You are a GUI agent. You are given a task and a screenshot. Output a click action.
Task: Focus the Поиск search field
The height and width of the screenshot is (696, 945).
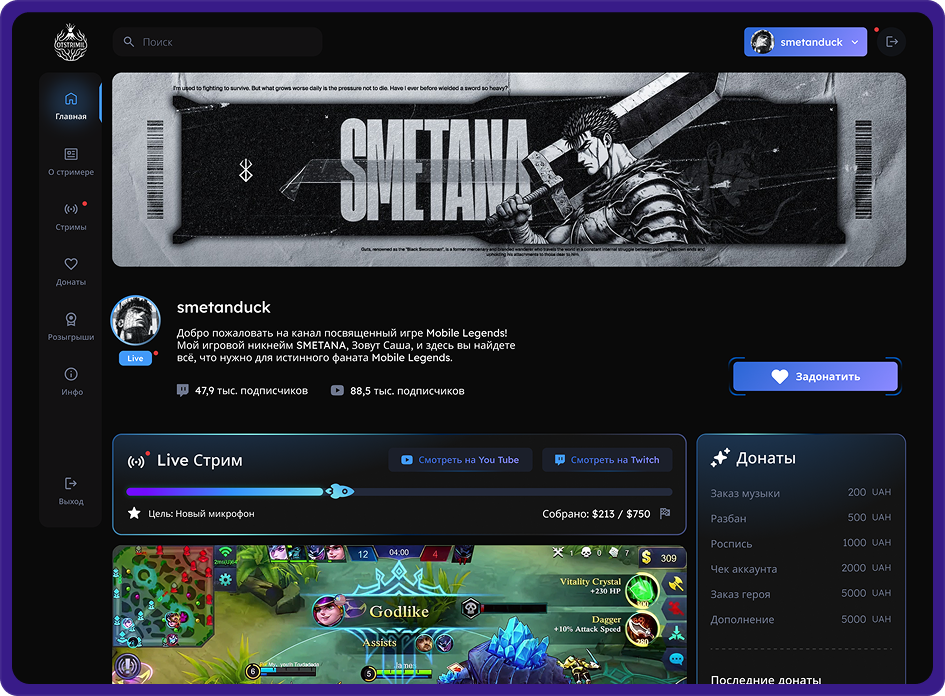click(217, 42)
